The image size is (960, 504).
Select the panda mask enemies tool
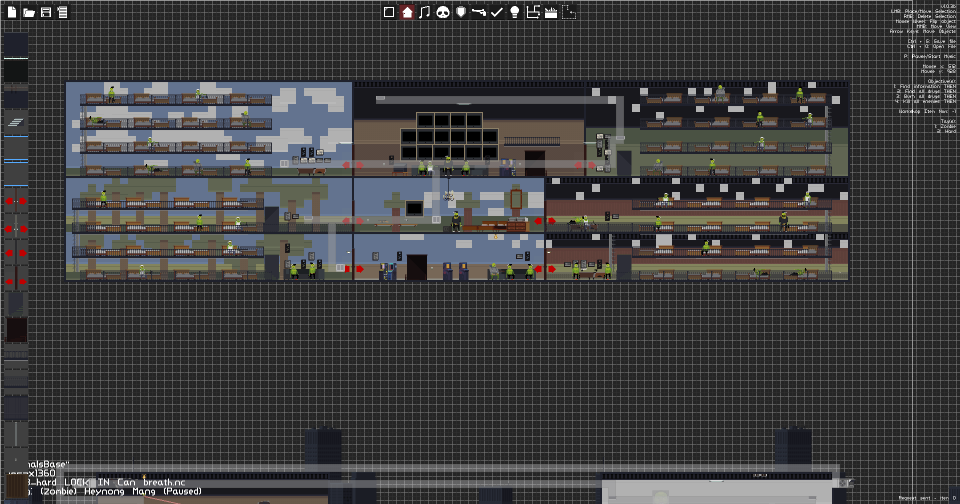[x=443, y=12]
